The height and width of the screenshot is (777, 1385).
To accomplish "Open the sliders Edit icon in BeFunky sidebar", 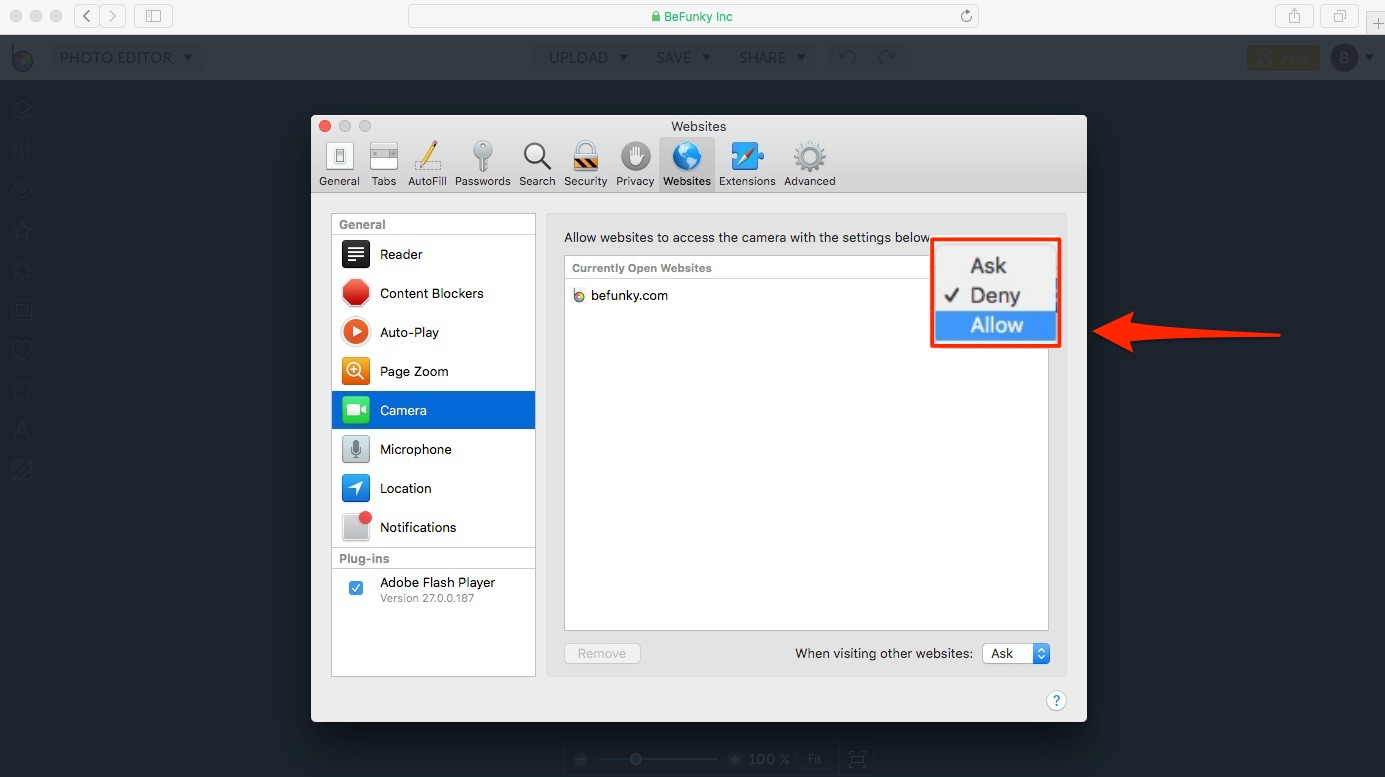I will (x=22, y=151).
